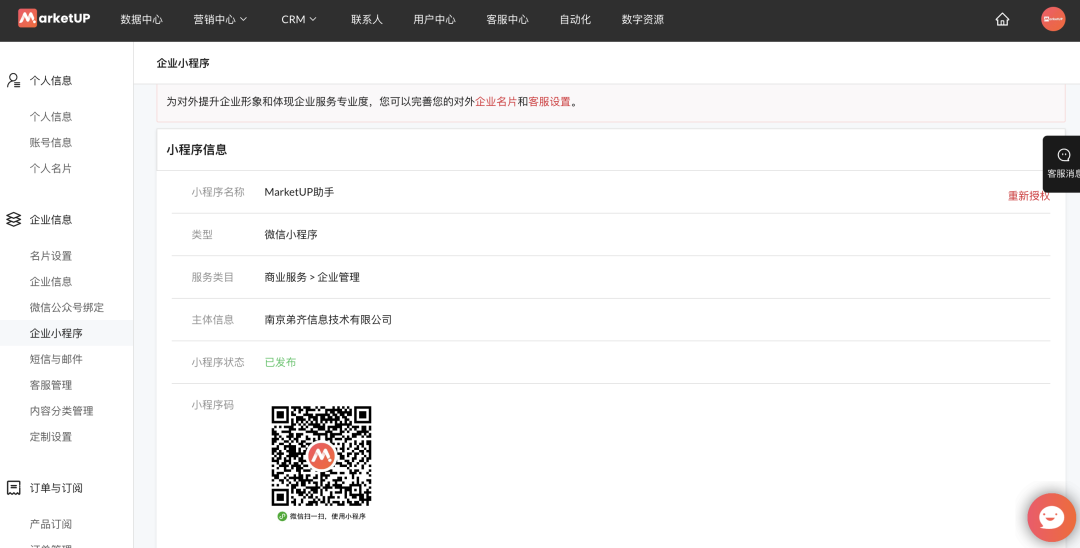Select 账号信息 in sidebar
Viewport: 1080px width, 548px height.
(x=51, y=143)
